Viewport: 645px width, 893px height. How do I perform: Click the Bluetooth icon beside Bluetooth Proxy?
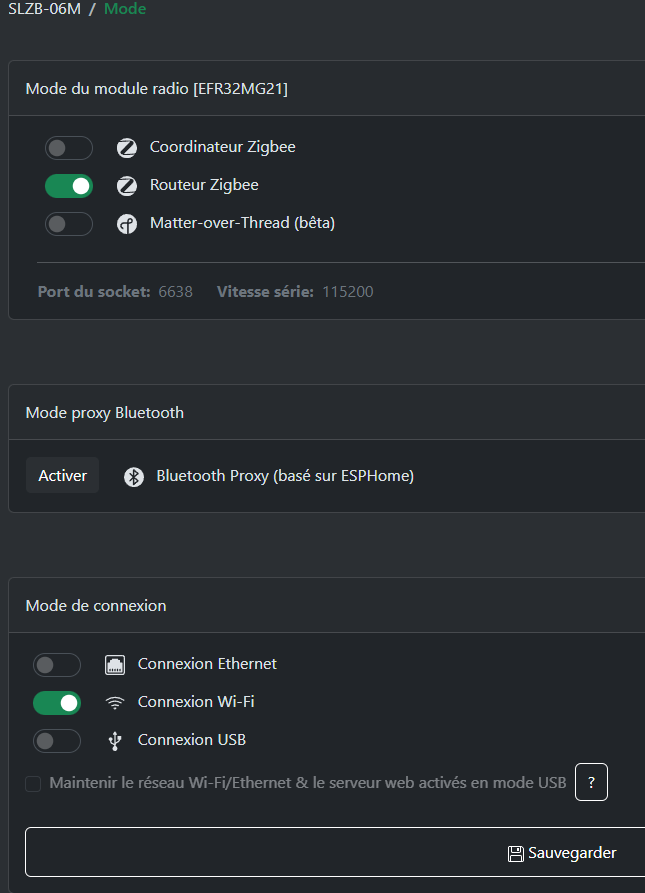pos(134,477)
